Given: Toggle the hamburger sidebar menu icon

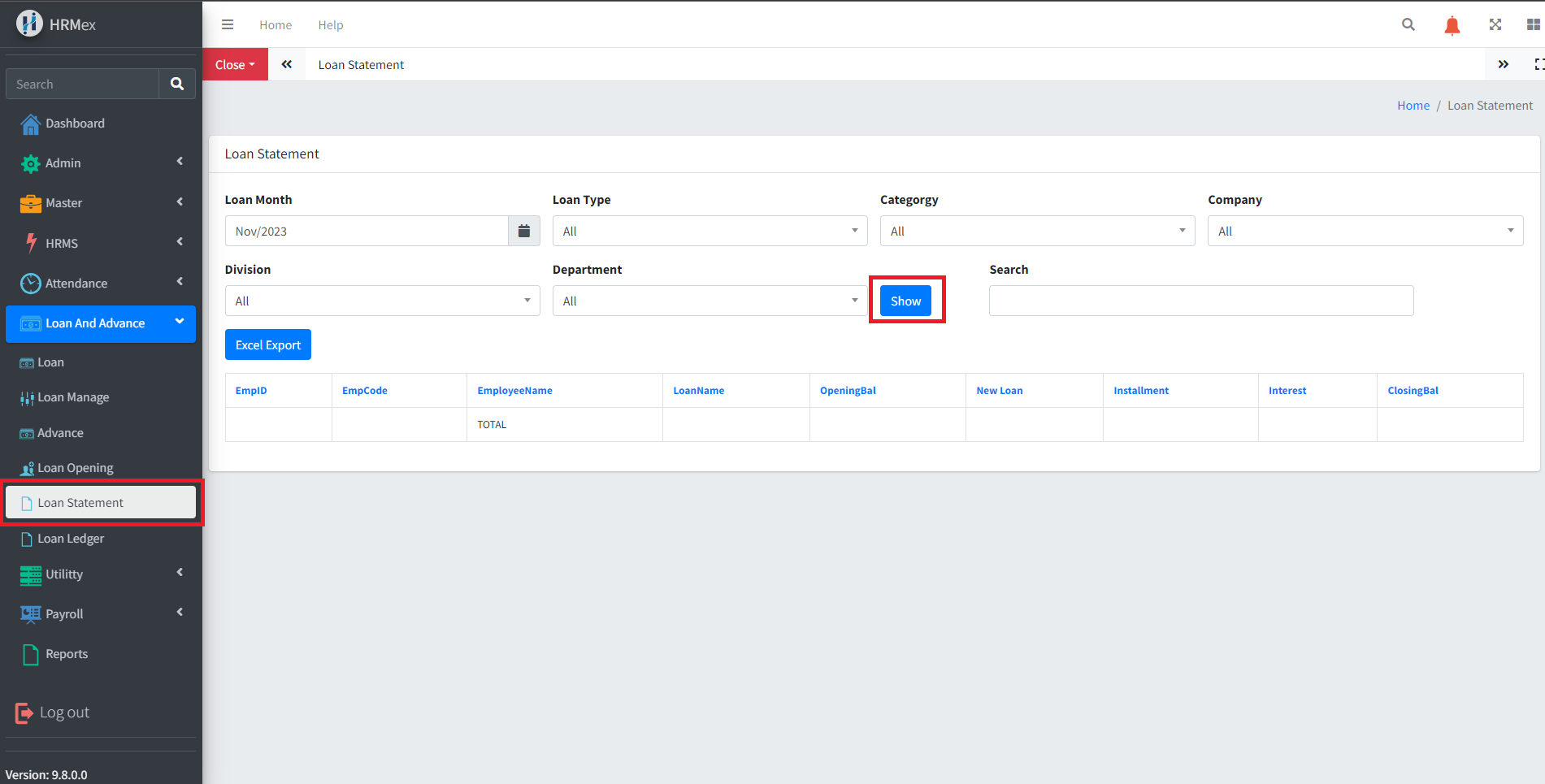Looking at the screenshot, I should [228, 25].
